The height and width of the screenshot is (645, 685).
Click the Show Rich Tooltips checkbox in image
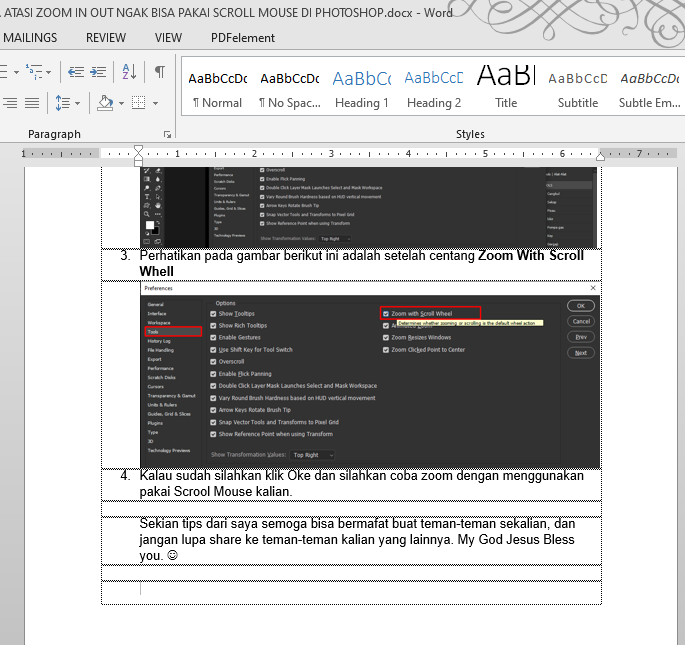pos(213,326)
